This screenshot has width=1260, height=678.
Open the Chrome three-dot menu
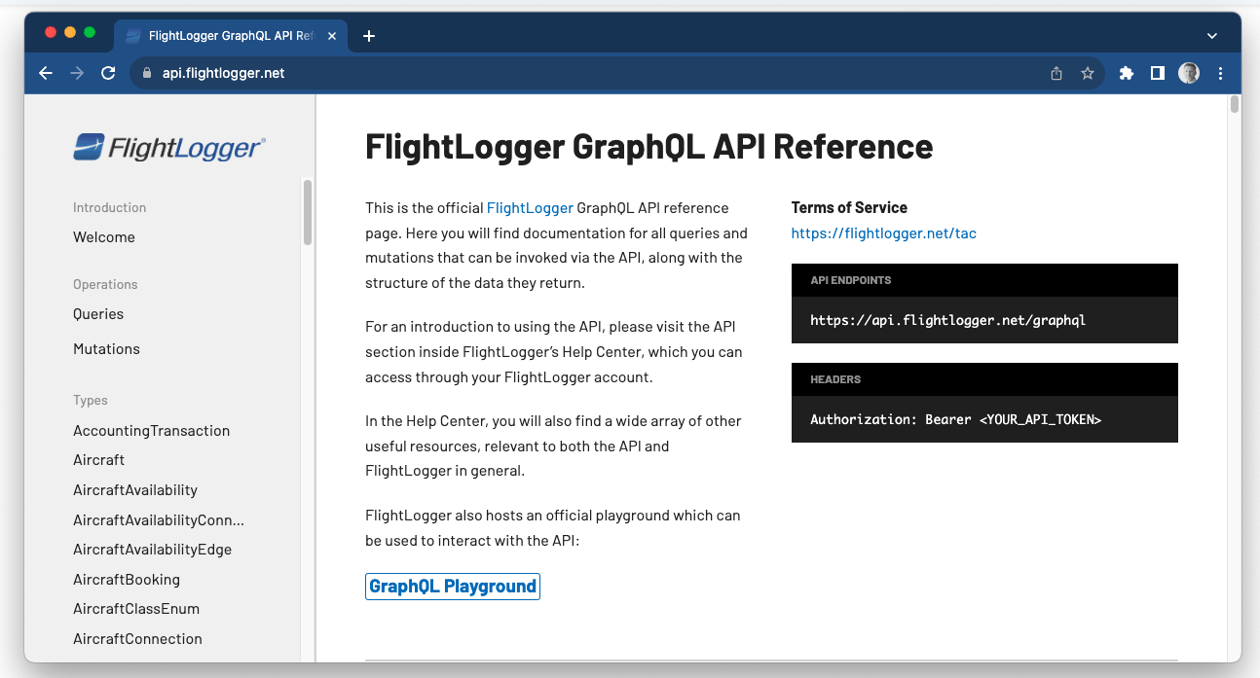point(1220,73)
